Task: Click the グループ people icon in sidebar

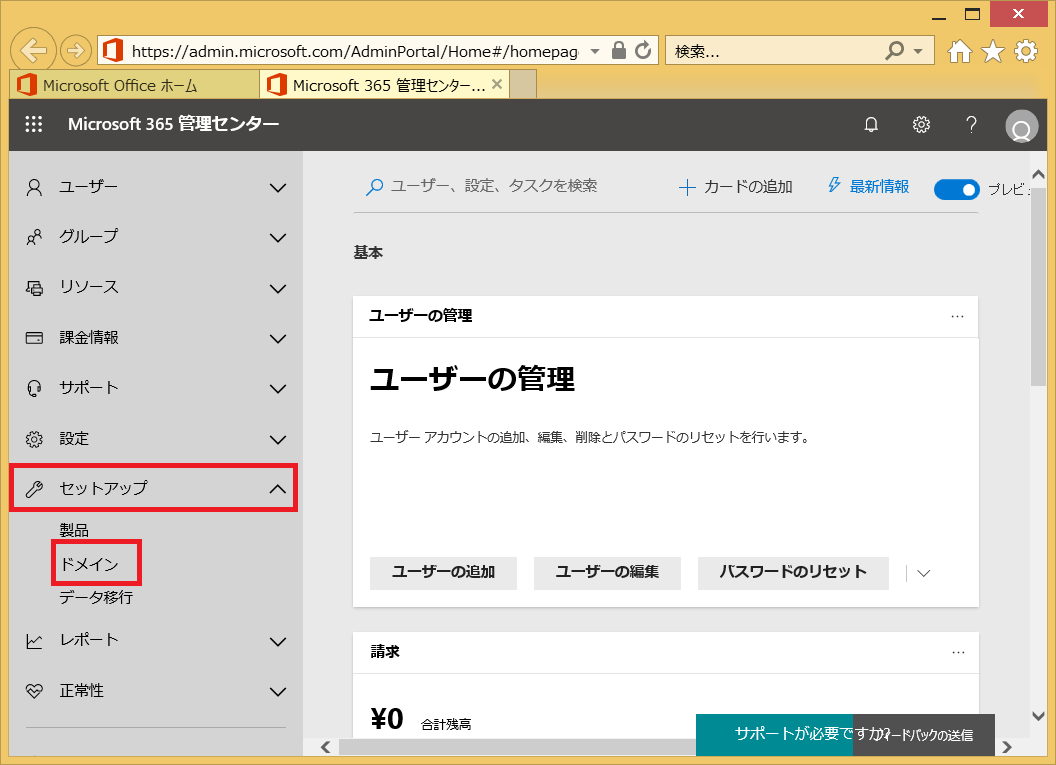Action: [34, 237]
